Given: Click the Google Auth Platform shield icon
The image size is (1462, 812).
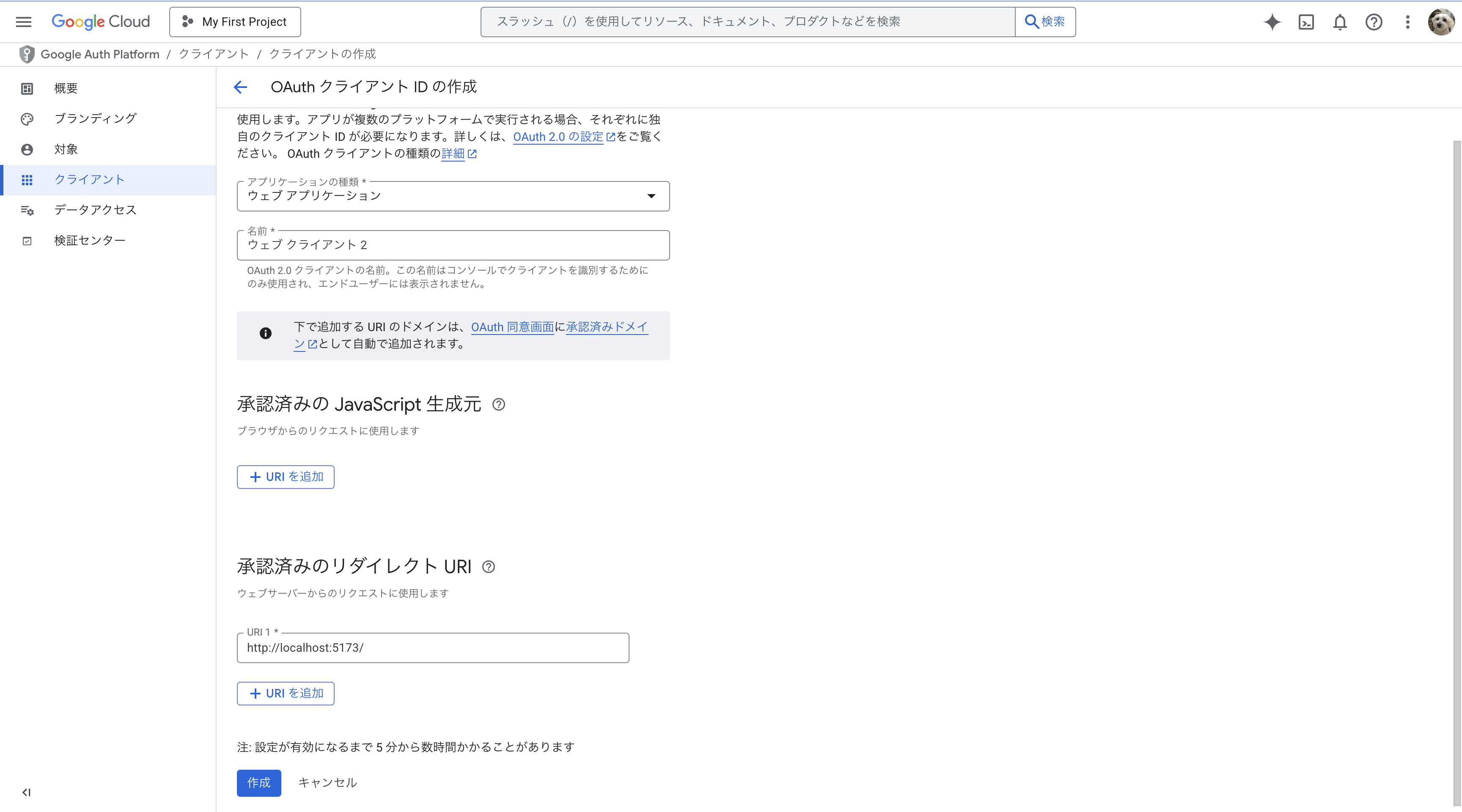Looking at the screenshot, I should 26,54.
